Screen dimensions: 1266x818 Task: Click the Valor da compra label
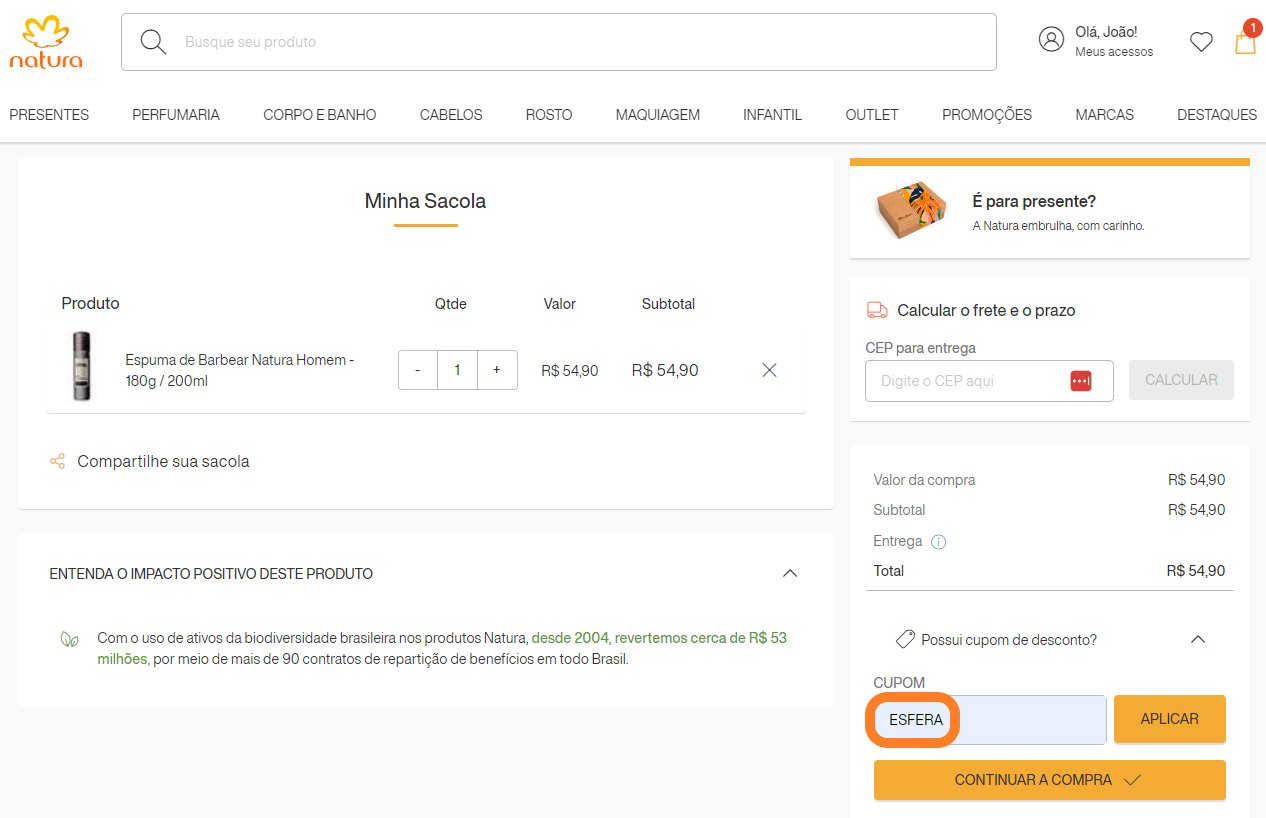(924, 480)
